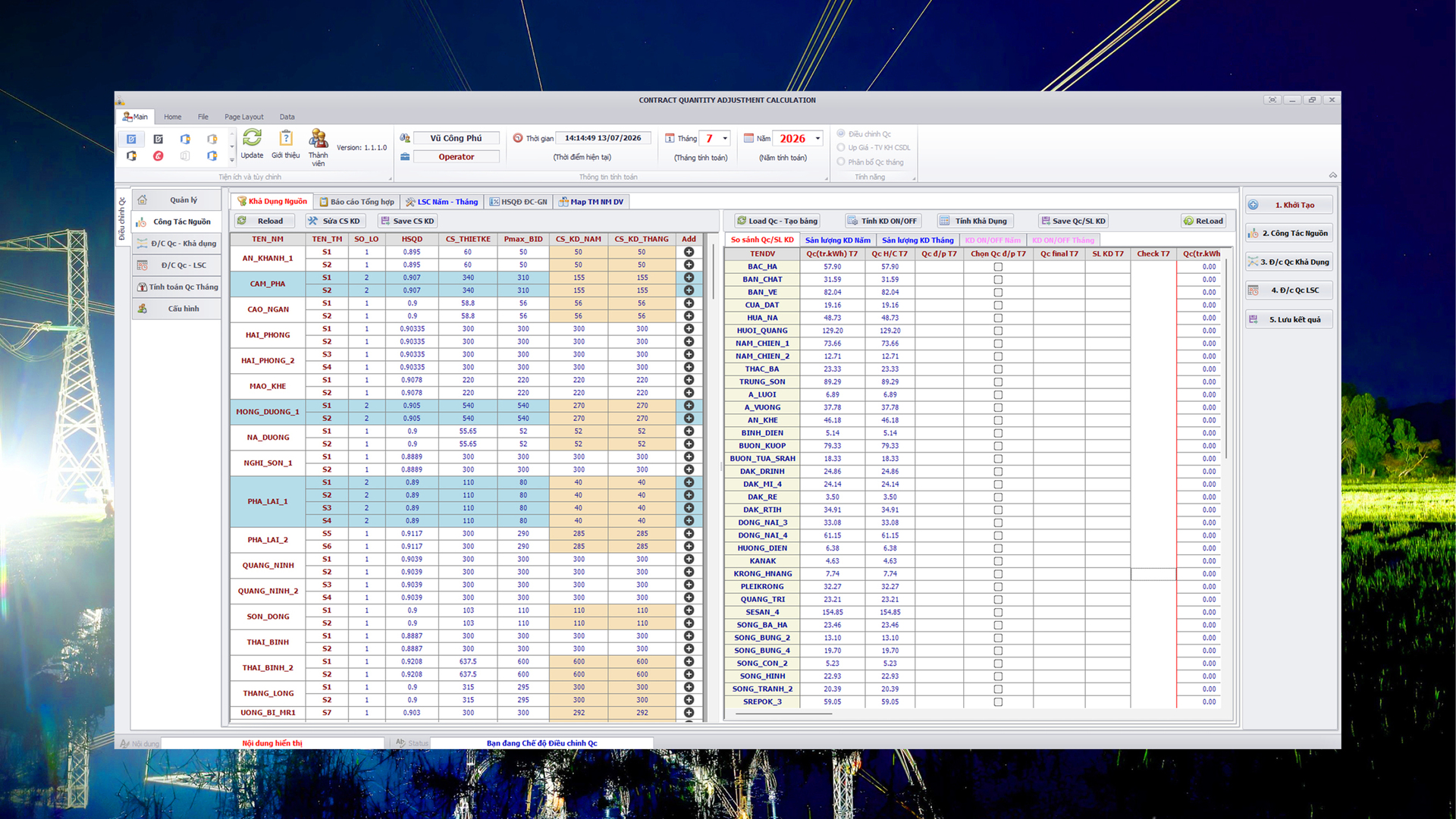Click the Reload button above the TEN_NM table

(264, 221)
